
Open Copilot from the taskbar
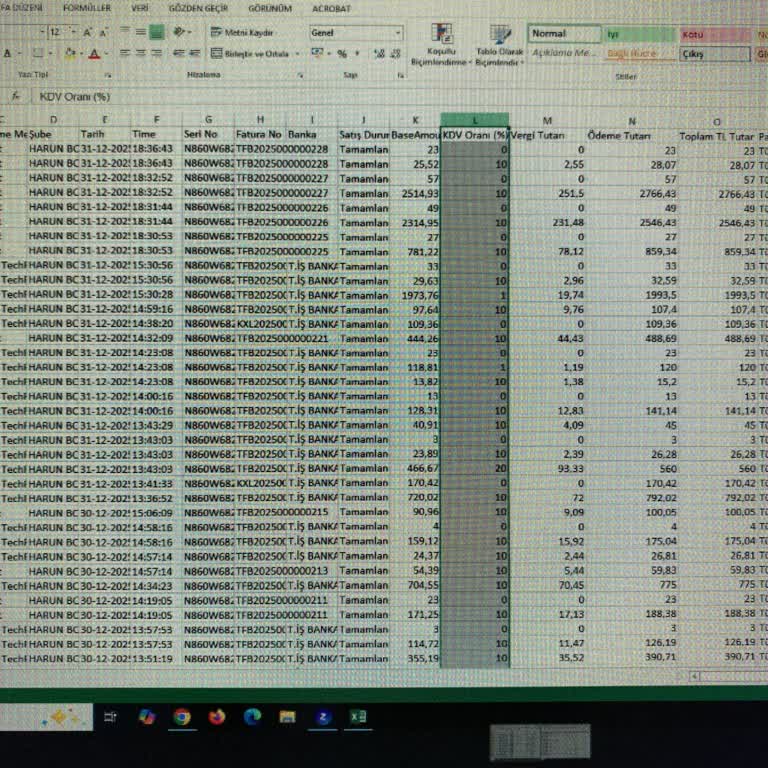tap(146, 717)
